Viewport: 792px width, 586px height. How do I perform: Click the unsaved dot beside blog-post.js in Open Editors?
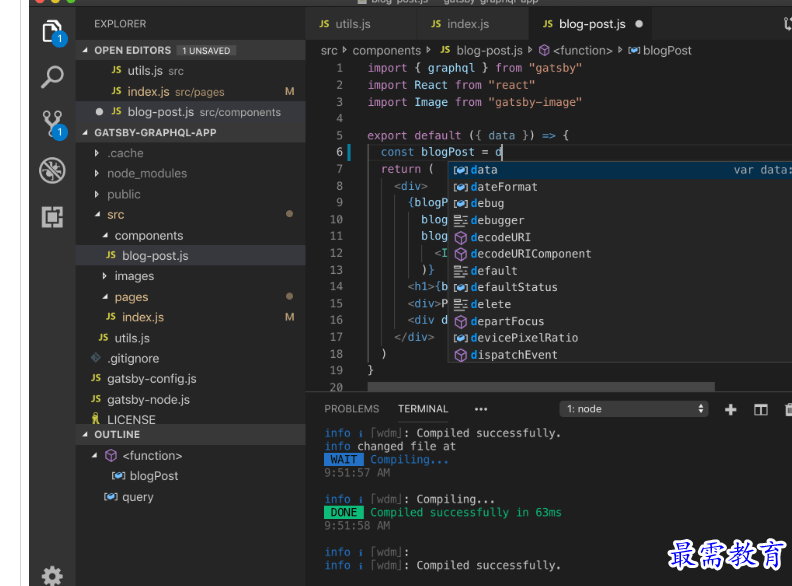tap(100, 112)
